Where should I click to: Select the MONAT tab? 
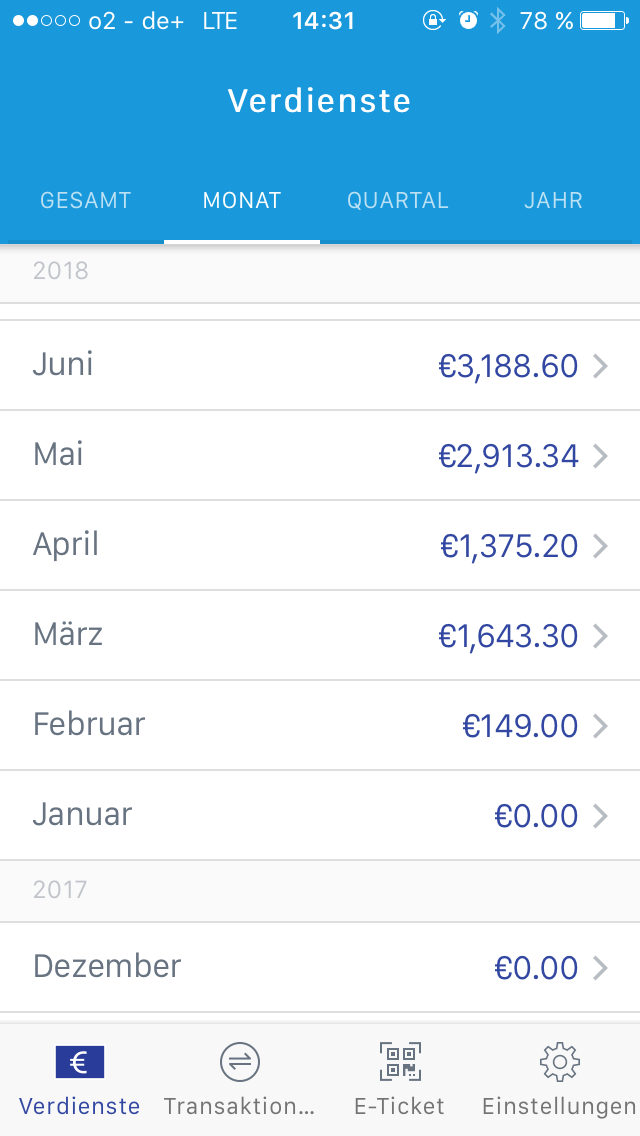point(242,201)
